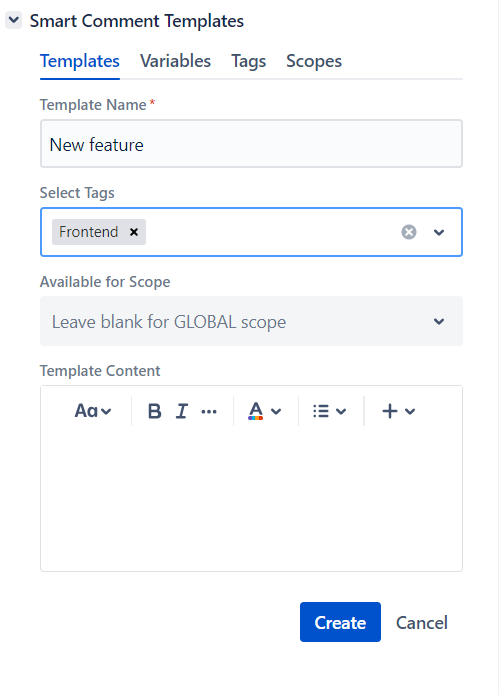The width and height of the screenshot is (499, 695).
Task: Open the Available for Scope dropdown
Action: 251,321
